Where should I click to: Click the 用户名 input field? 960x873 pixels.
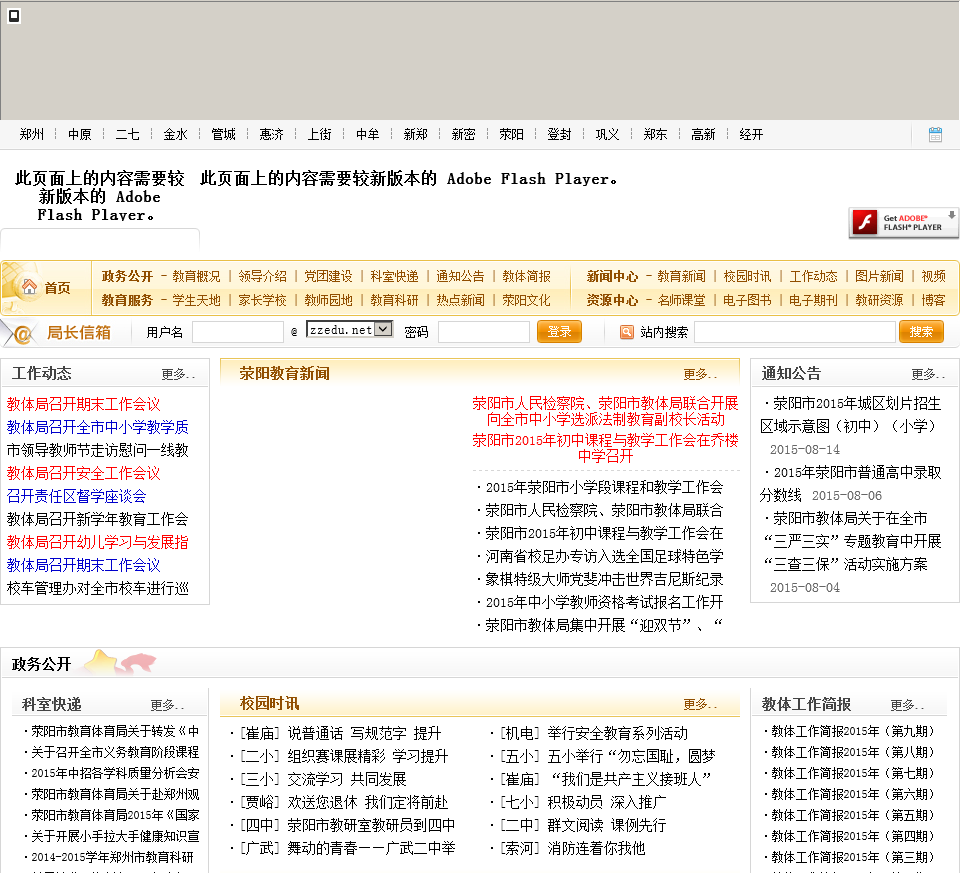238,332
